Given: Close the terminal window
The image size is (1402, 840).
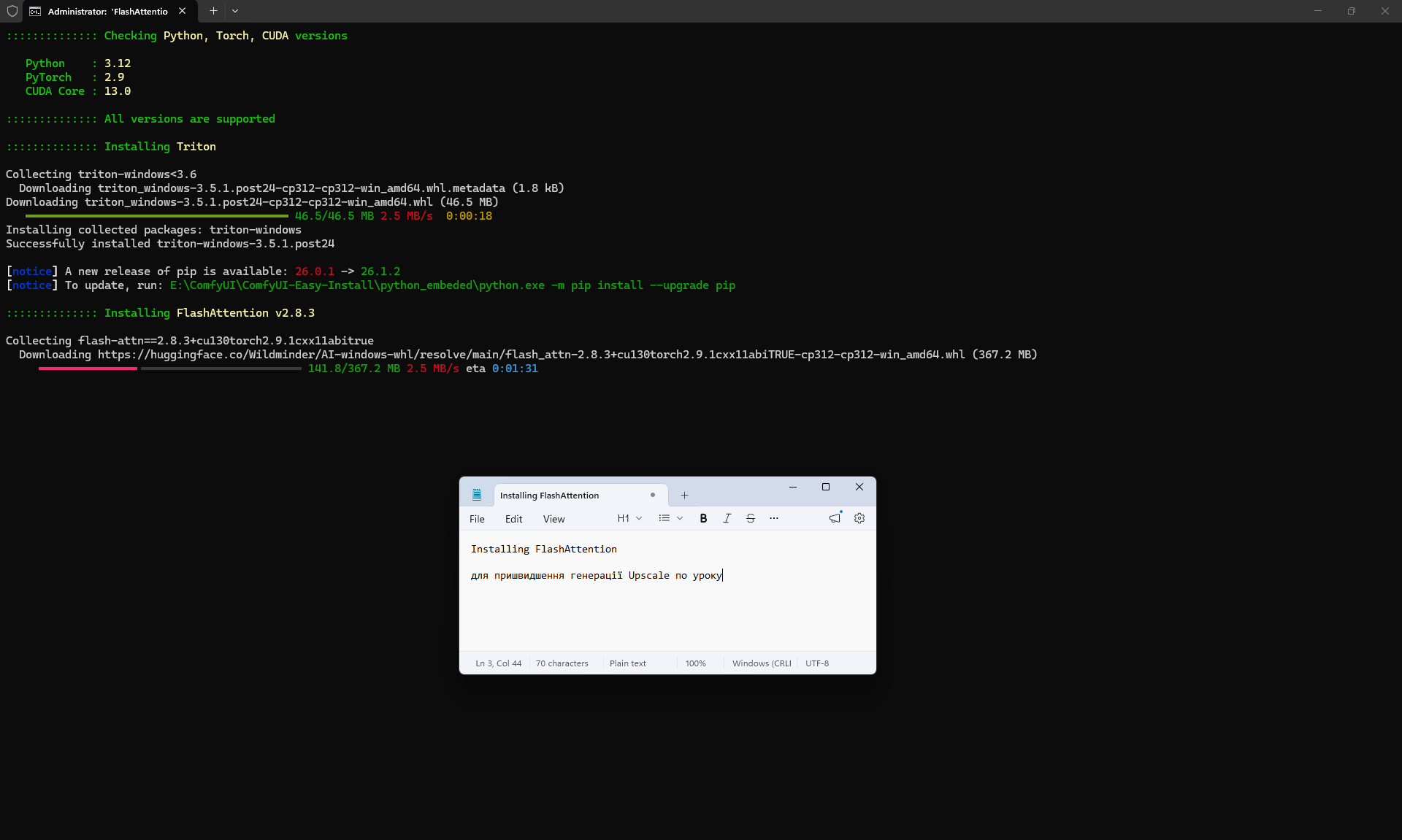Looking at the screenshot, I should click(1385, 11).
